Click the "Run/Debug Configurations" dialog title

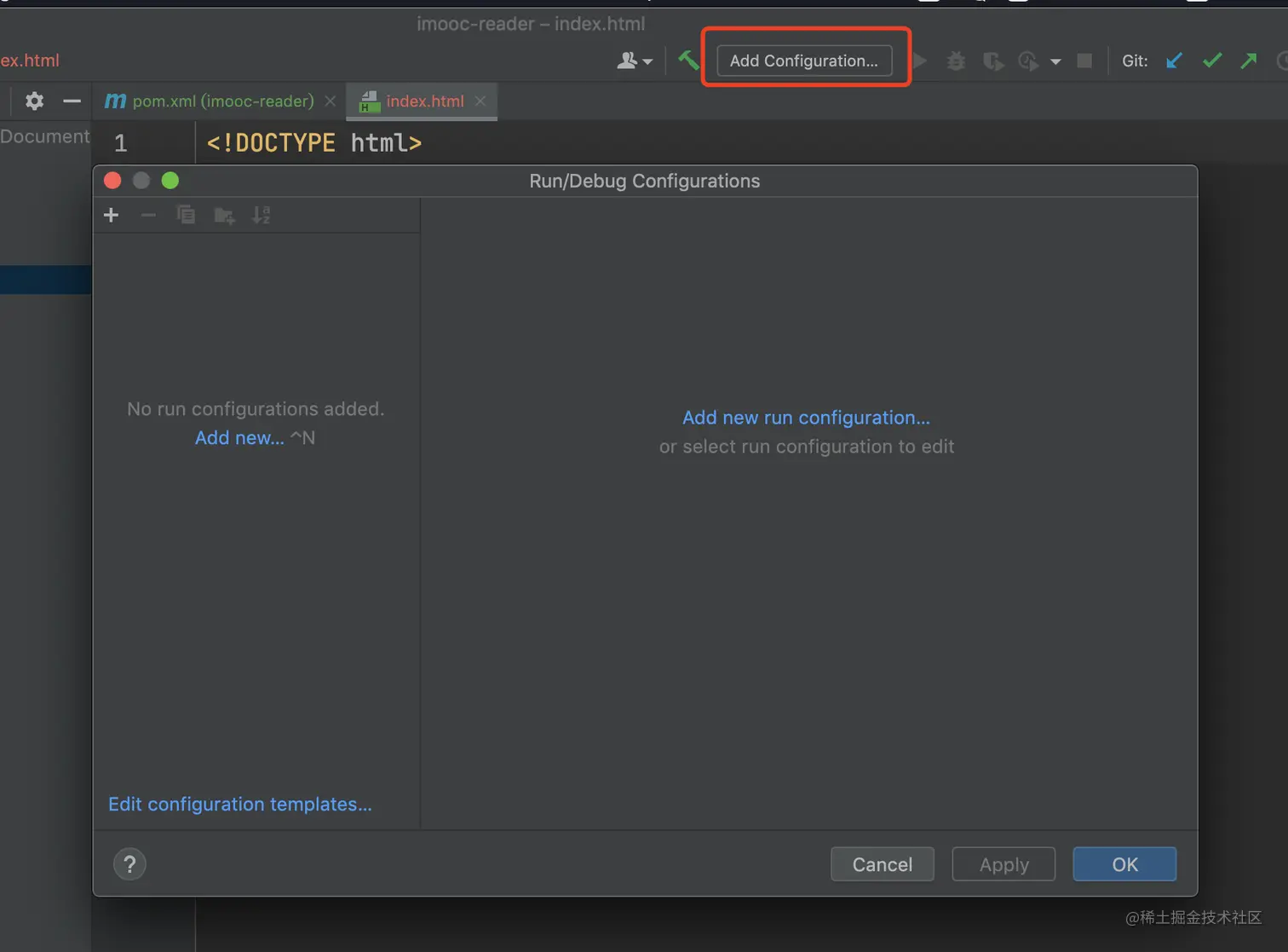(x=645, y=181)
